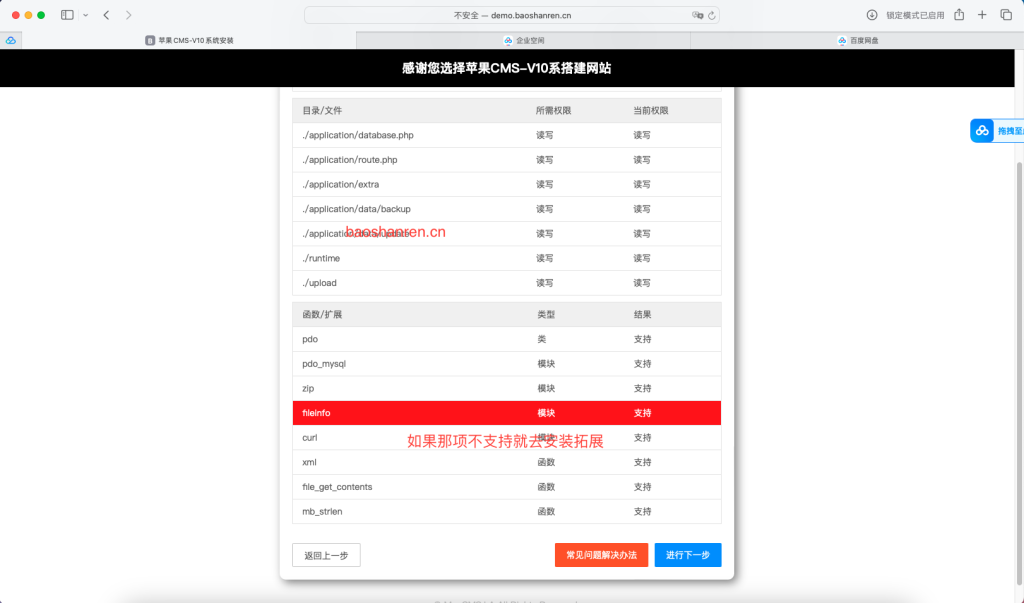Image resolution: width=1024 pixels, height=603 pixels.
Task: Click 支持 result in fileinfo row
Action: tap(643, 413)
